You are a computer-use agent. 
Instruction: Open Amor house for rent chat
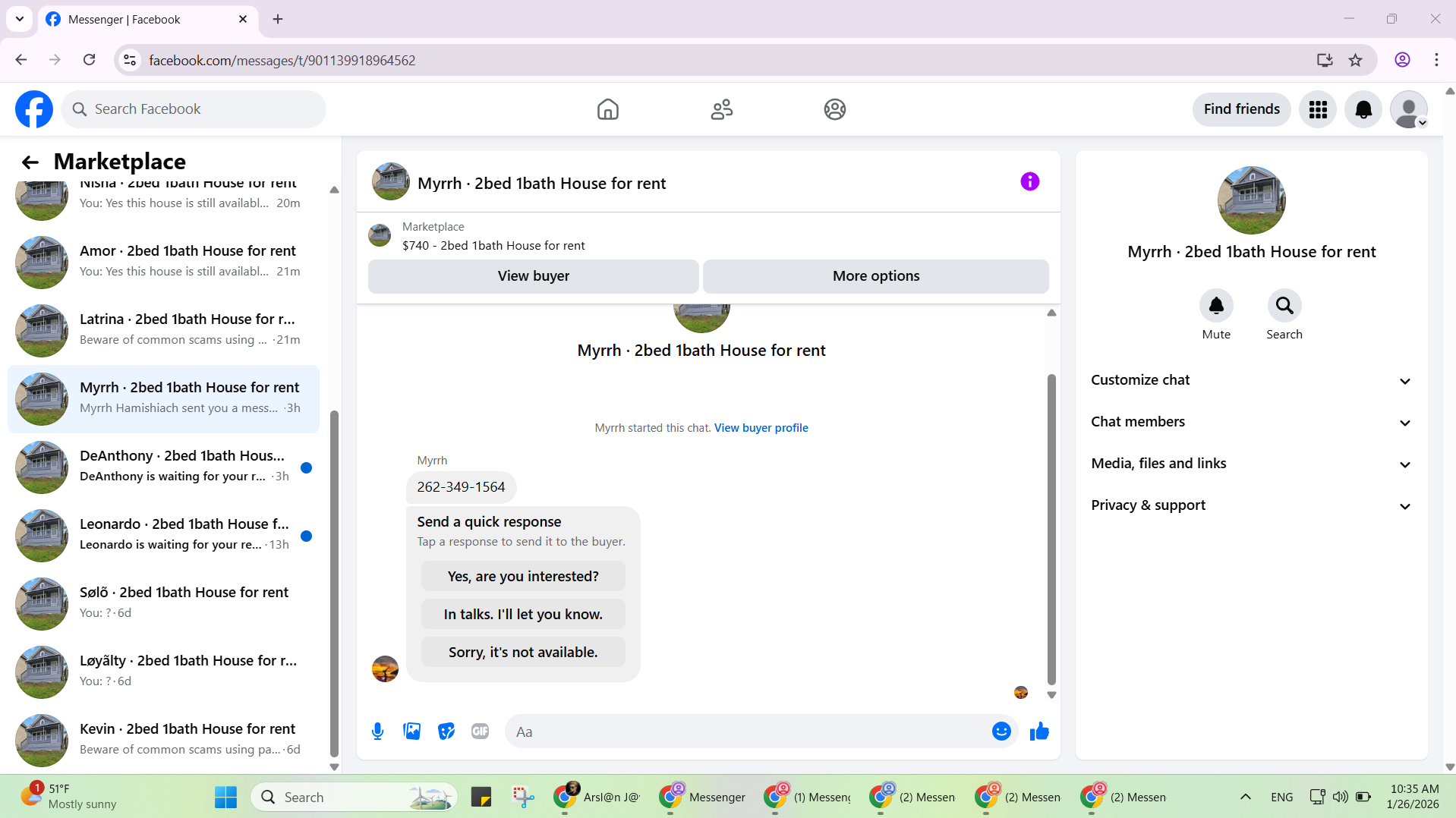pyautogui.click(x=163, y=262)
